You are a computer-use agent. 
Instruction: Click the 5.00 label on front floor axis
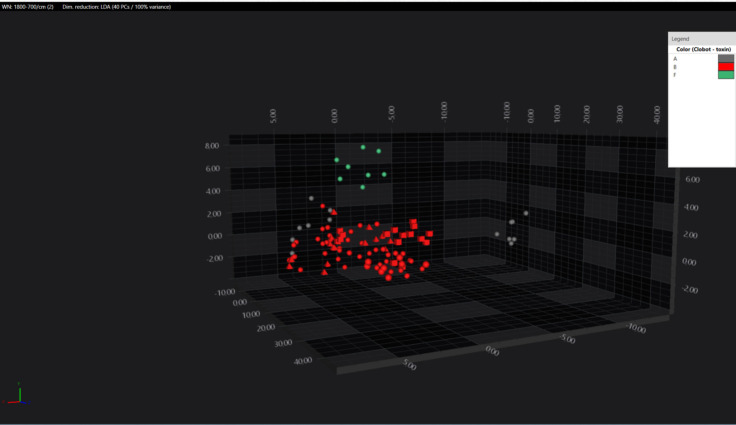click(x=409, y=364)
